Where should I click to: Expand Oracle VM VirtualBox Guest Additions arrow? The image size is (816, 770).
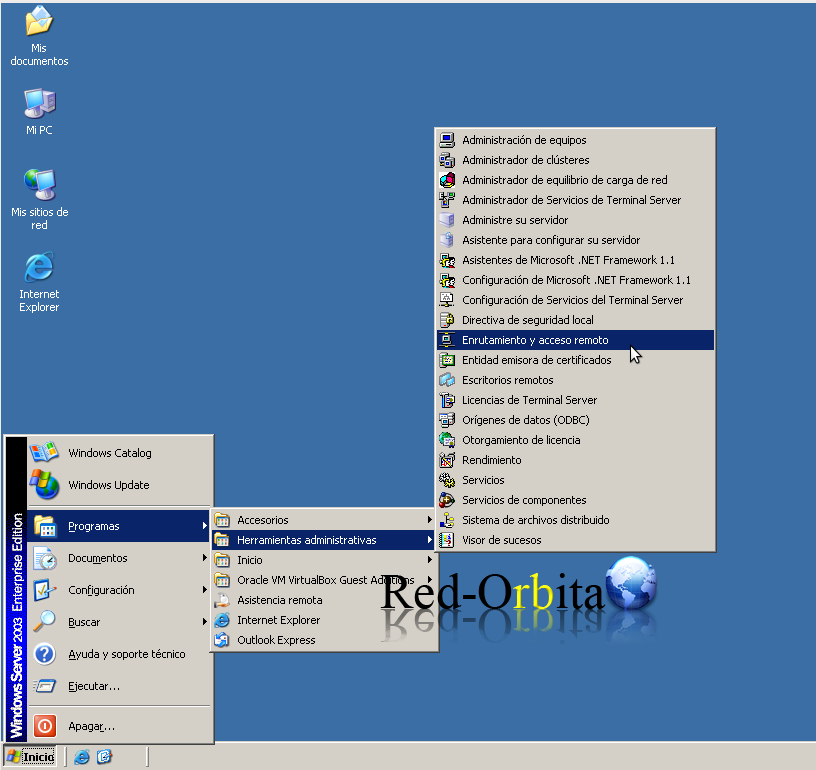(x=429, y=580)
